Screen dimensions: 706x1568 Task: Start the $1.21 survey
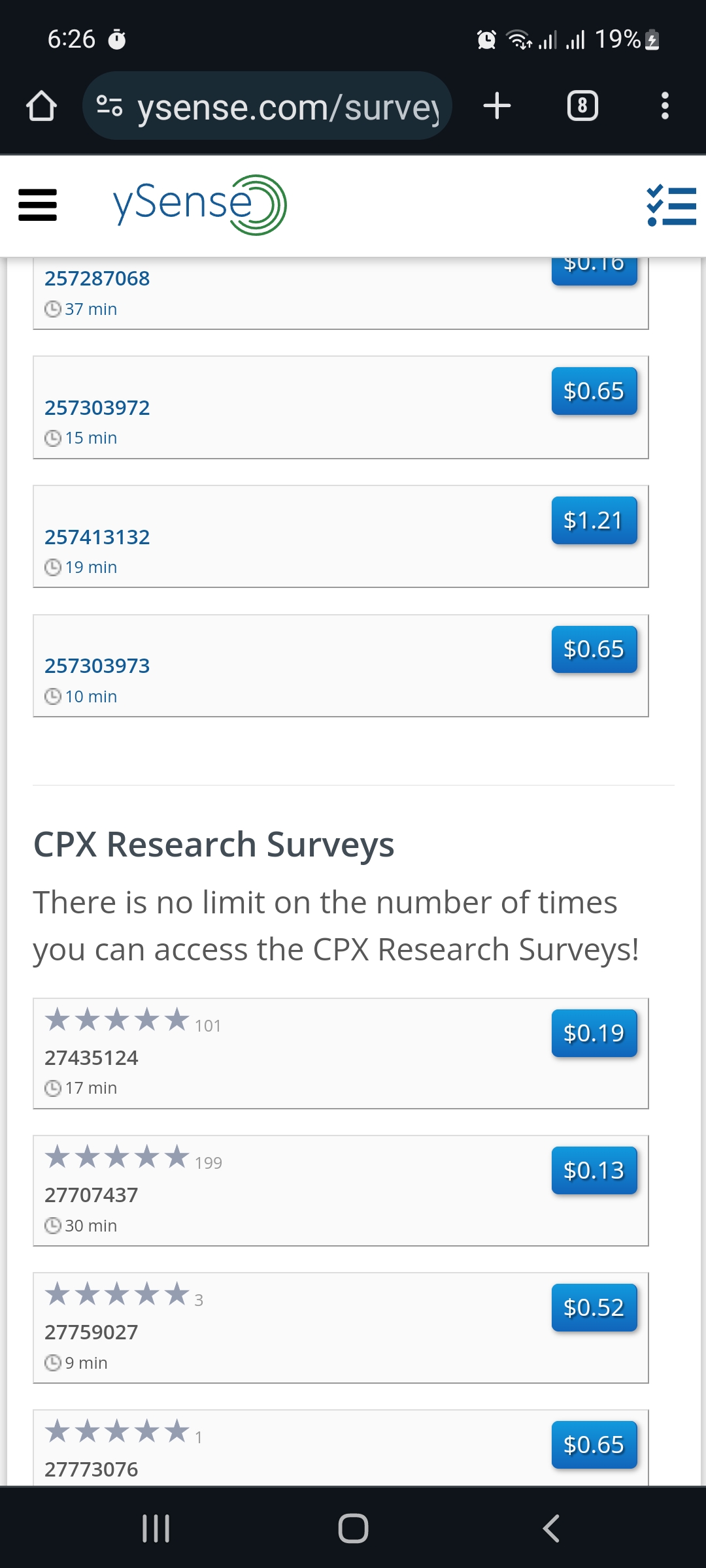594,521
